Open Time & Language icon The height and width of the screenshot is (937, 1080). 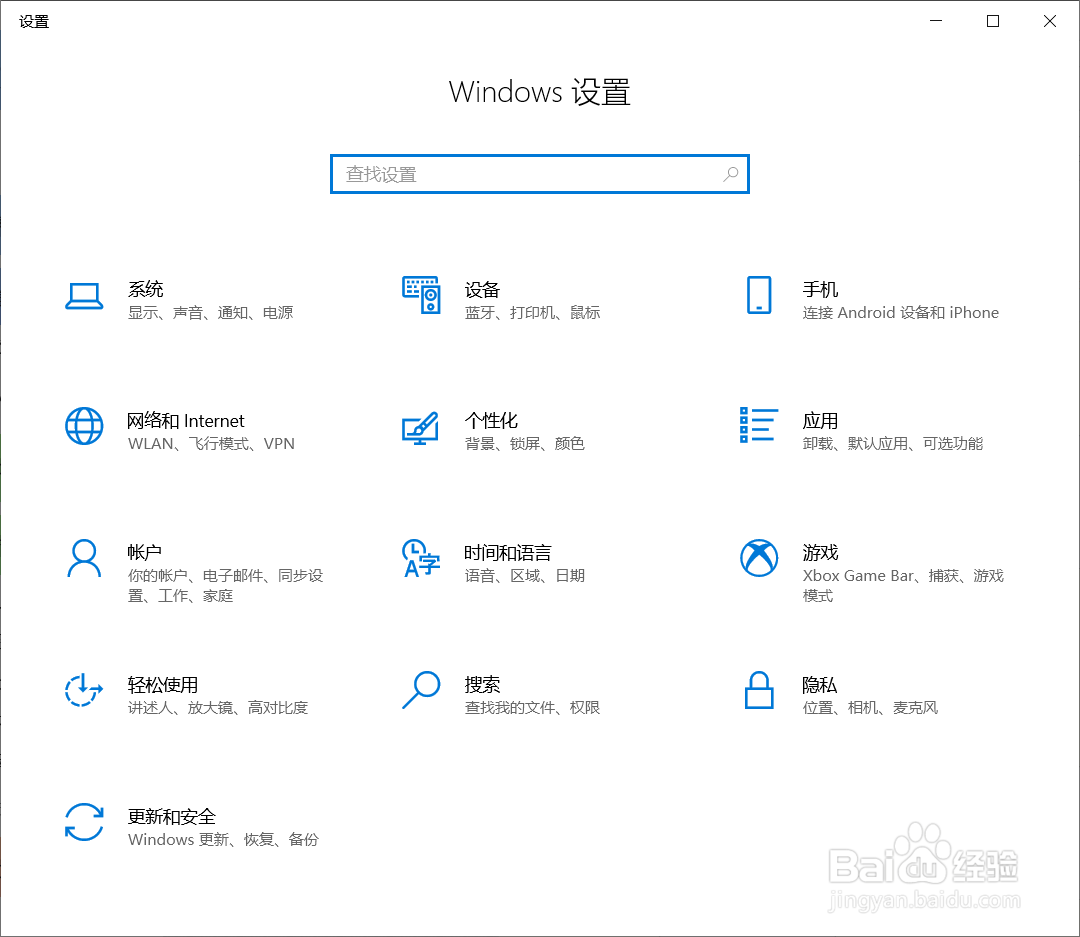point(421,558)
